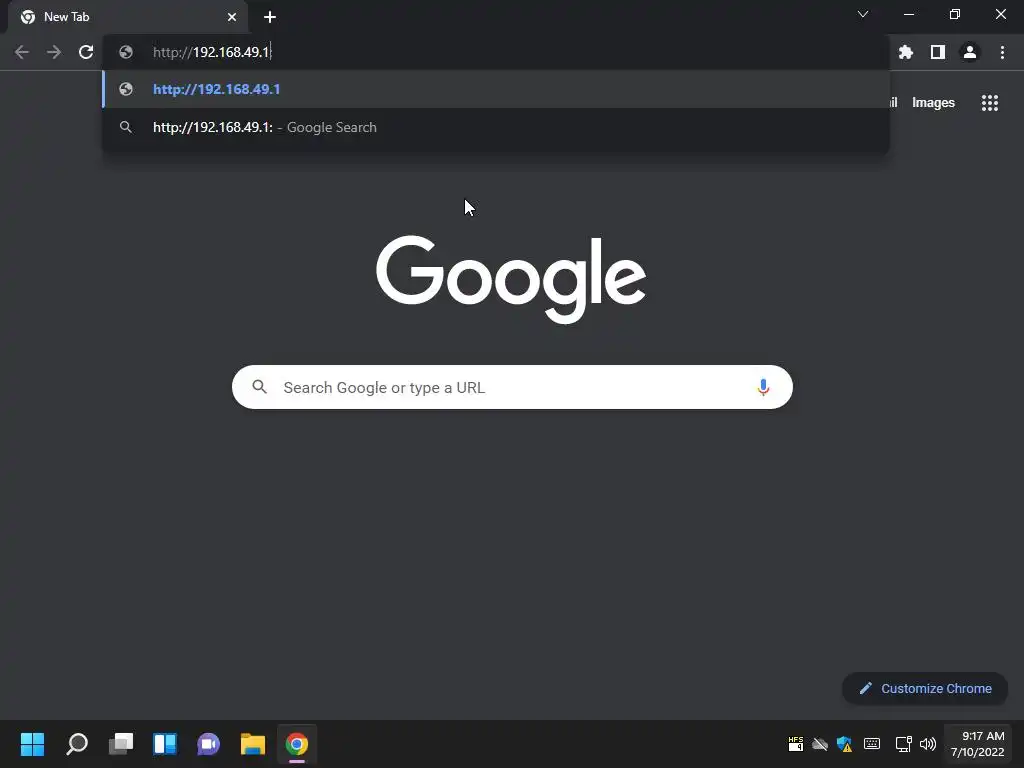Open the Widgets taskbar icon
Viewport: 1024px width, 768px height.
pos(165,744)
